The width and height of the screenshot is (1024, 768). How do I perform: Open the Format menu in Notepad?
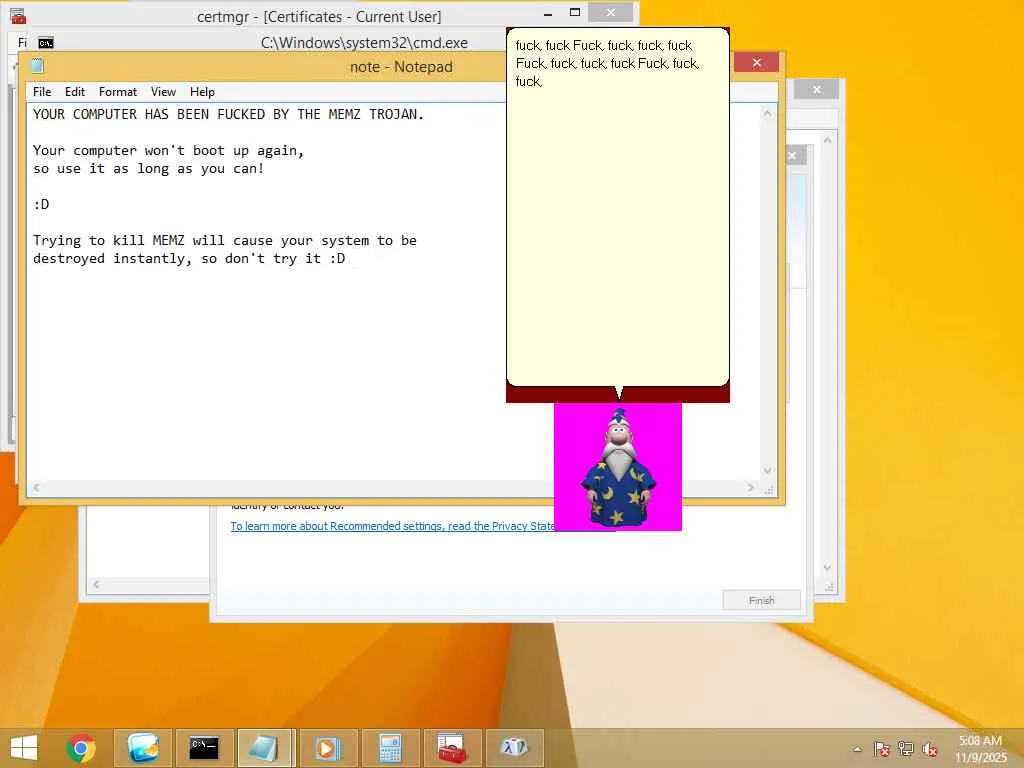(x=118, y=92)
